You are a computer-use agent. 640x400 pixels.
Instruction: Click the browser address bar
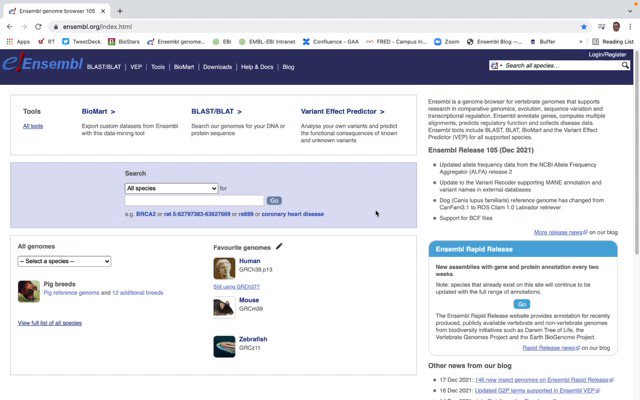pos(314,27)
